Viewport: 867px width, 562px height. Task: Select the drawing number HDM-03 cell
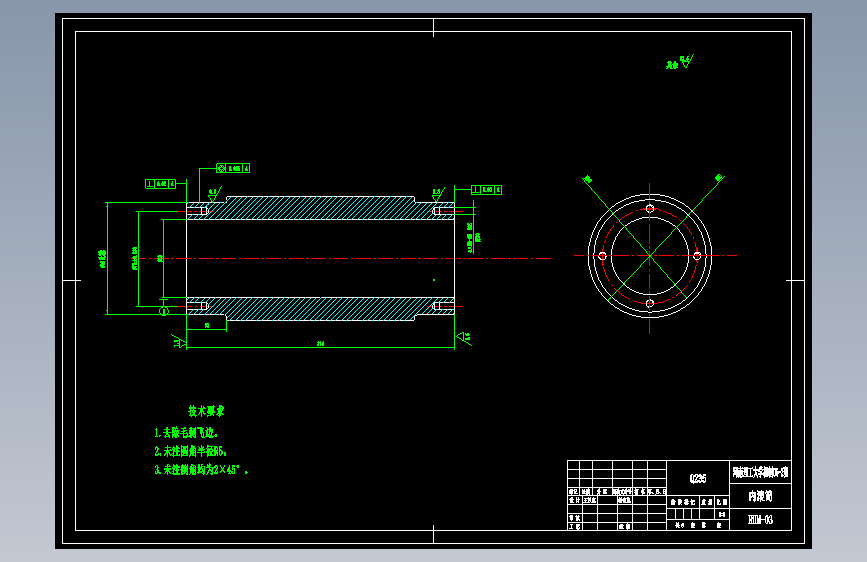pos(760,519)
